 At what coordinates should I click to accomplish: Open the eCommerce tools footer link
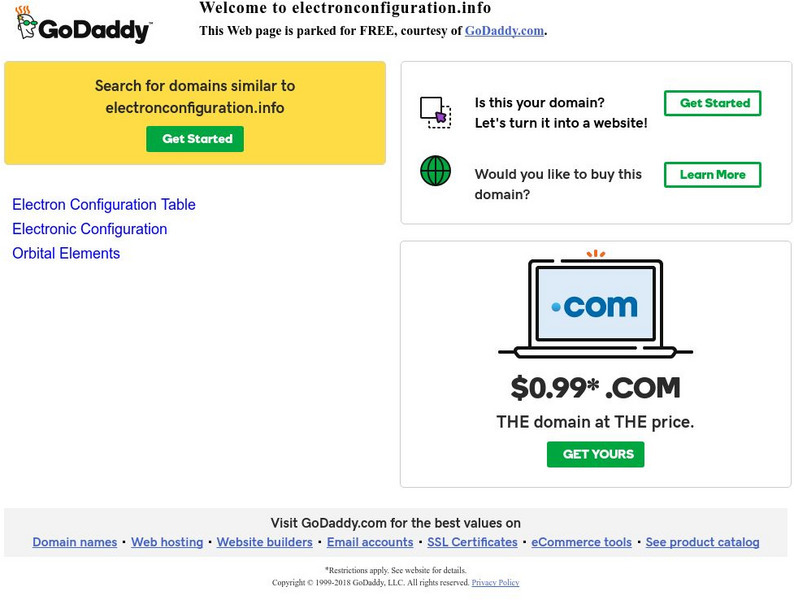(581, 542)
